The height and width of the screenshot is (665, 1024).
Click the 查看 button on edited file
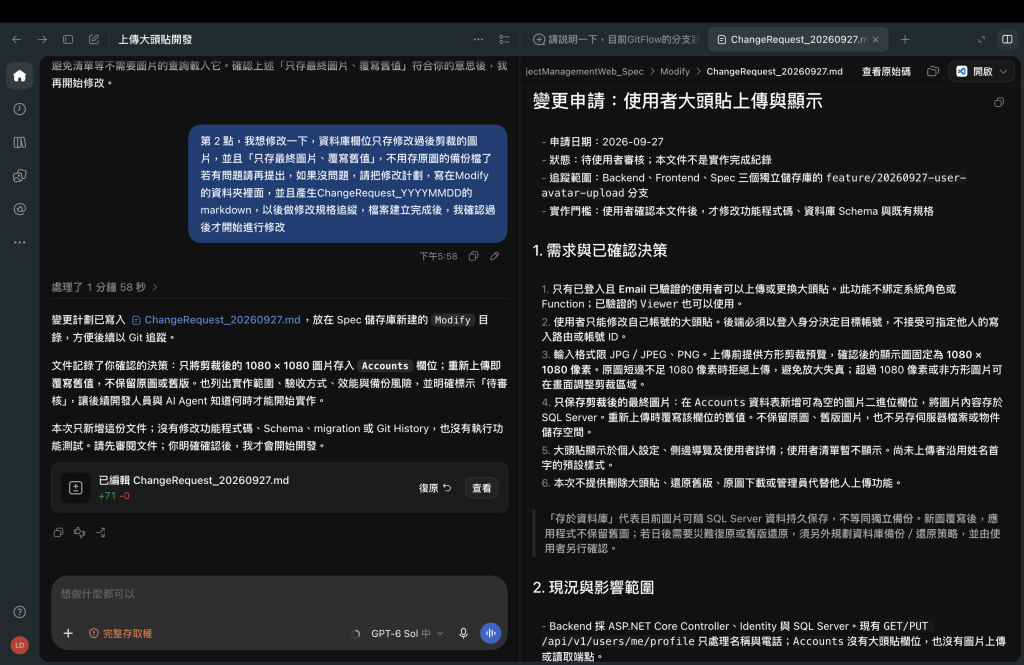pos(481,488)
